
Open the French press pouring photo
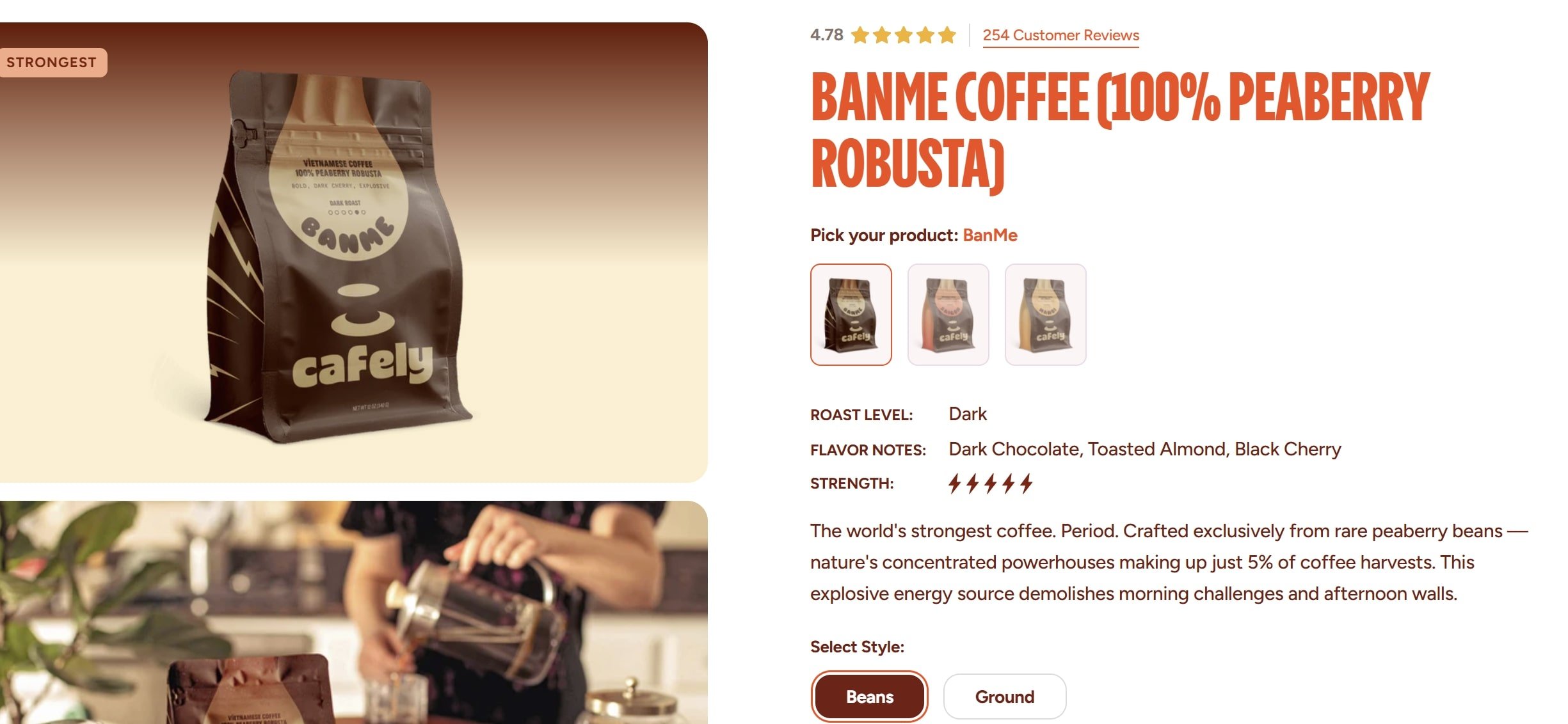click(354, 613)
